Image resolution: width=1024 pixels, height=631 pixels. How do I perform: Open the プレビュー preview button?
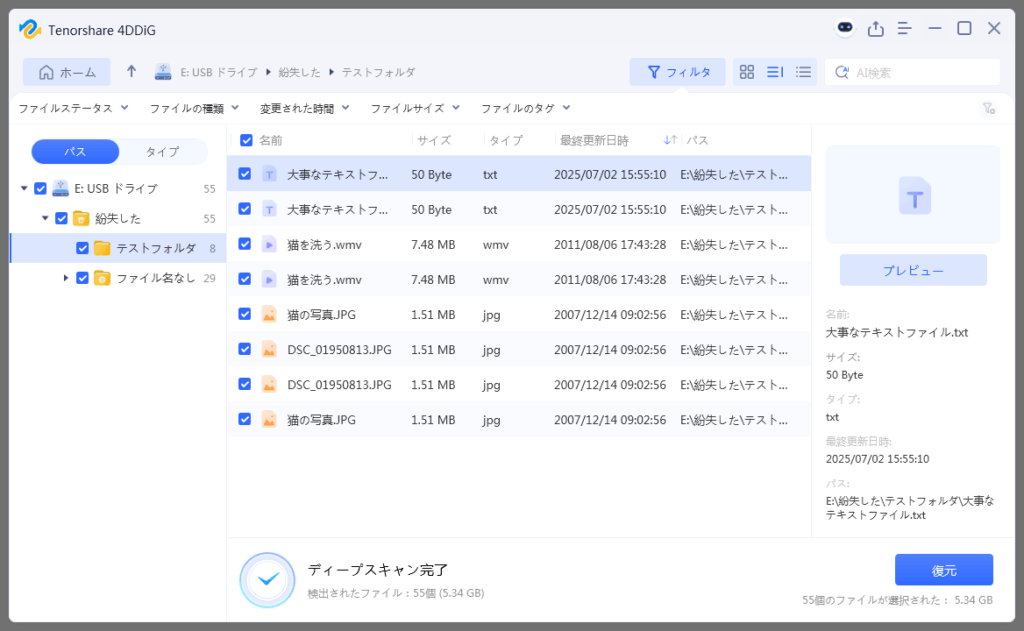[912, 270]
